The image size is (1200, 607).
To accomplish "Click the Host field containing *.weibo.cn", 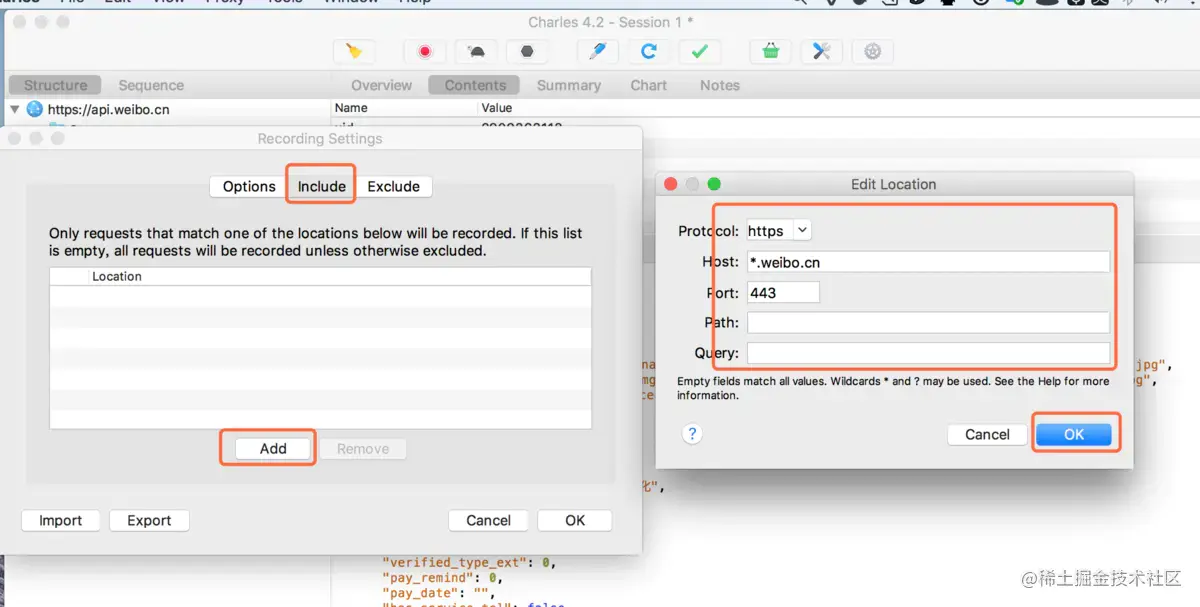I will click(928, 262).
